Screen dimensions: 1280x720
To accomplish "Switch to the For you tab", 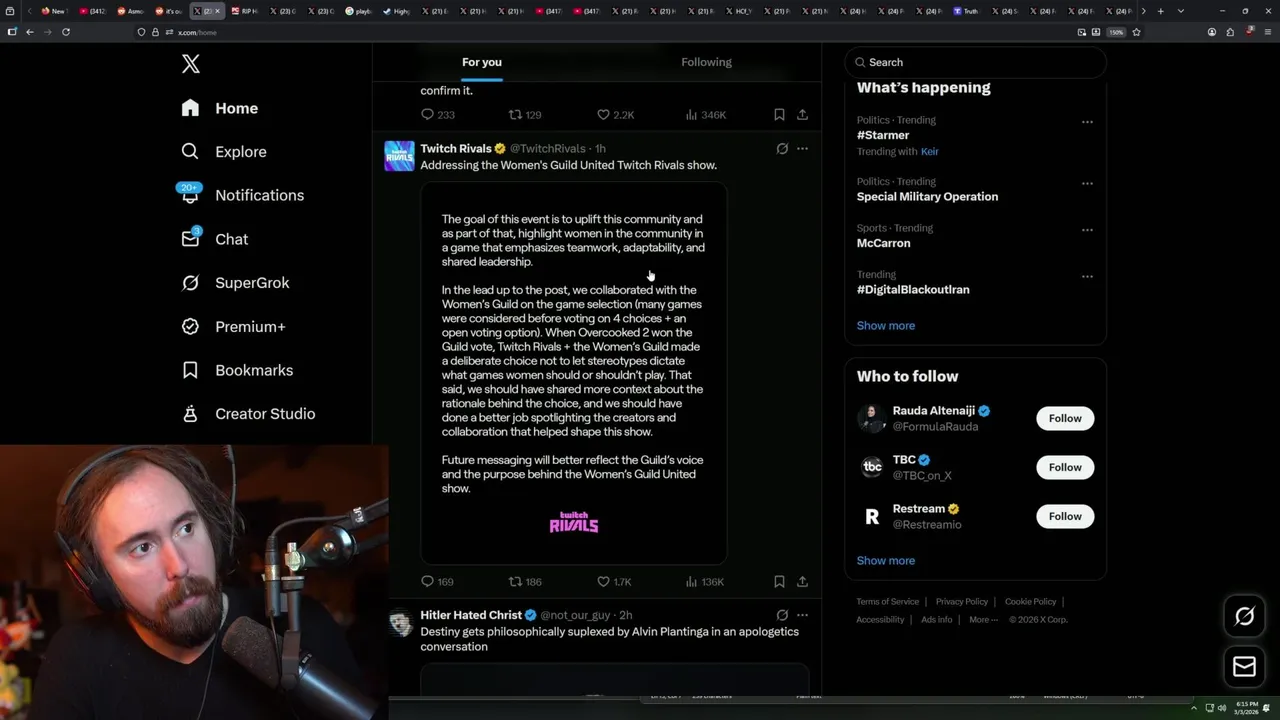I will [x=482, y=62].
